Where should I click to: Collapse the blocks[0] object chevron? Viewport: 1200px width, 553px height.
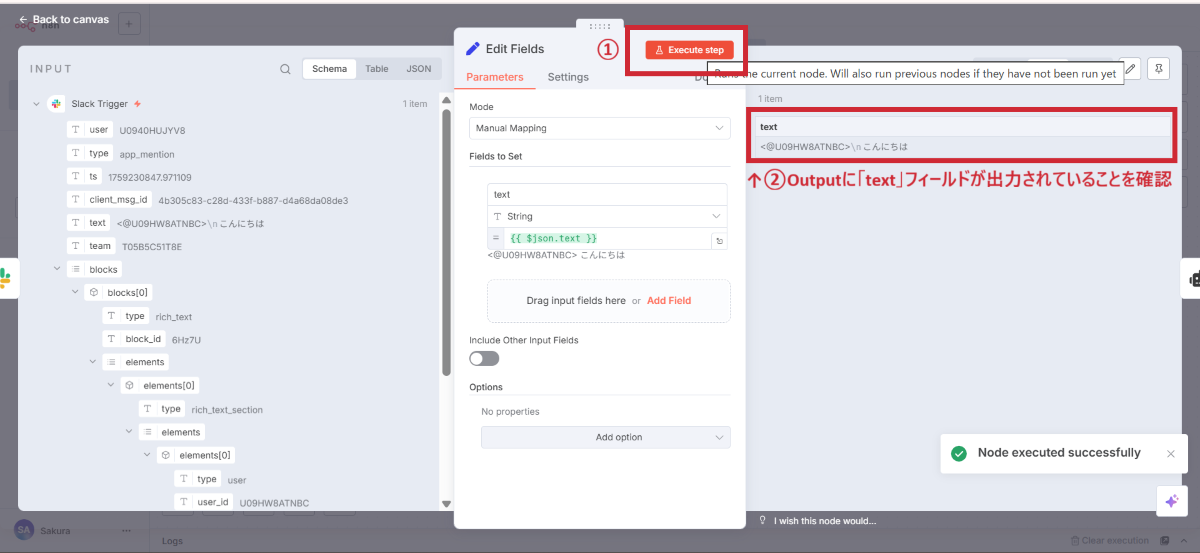75,293
